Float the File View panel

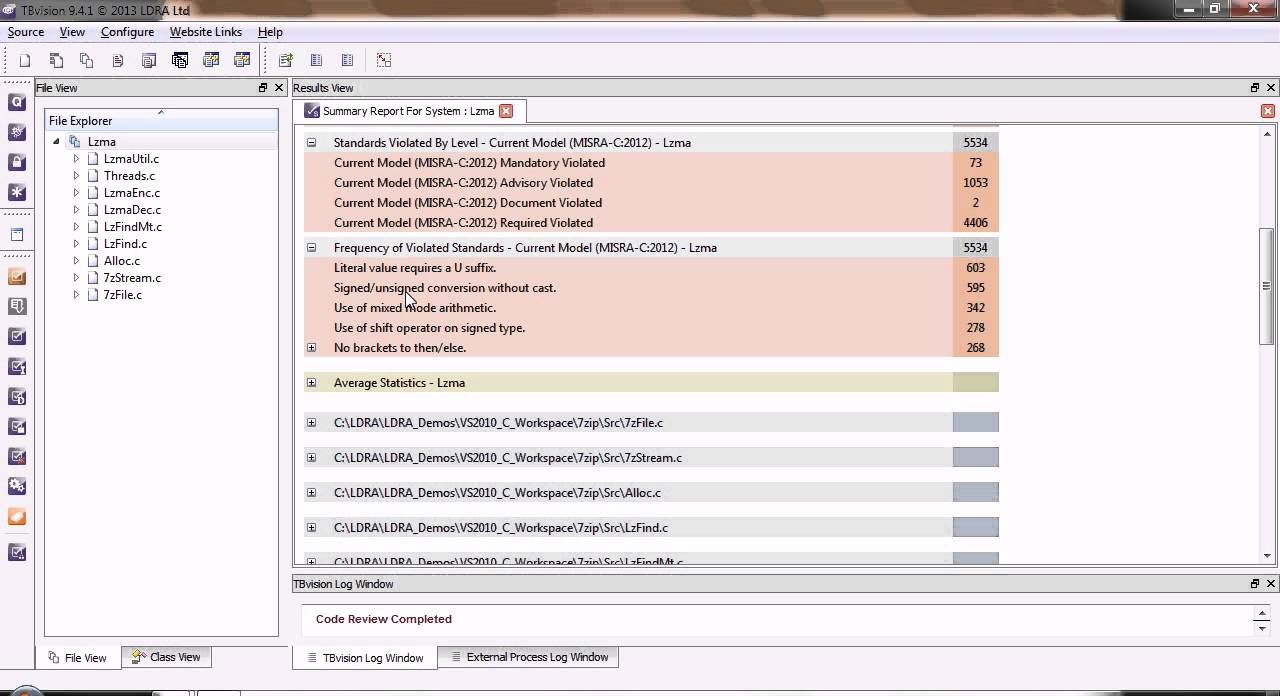263,88
